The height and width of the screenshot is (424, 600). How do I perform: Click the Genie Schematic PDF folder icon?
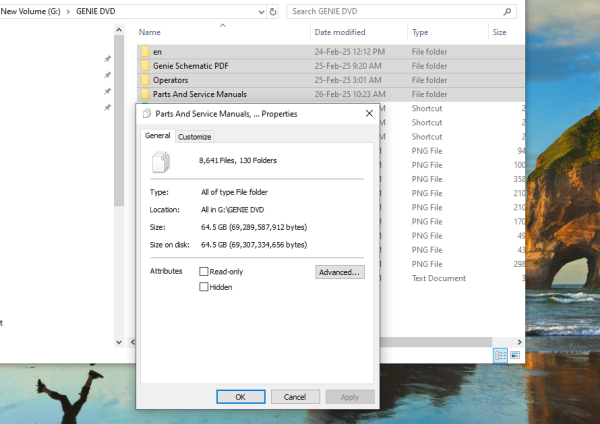145,65
